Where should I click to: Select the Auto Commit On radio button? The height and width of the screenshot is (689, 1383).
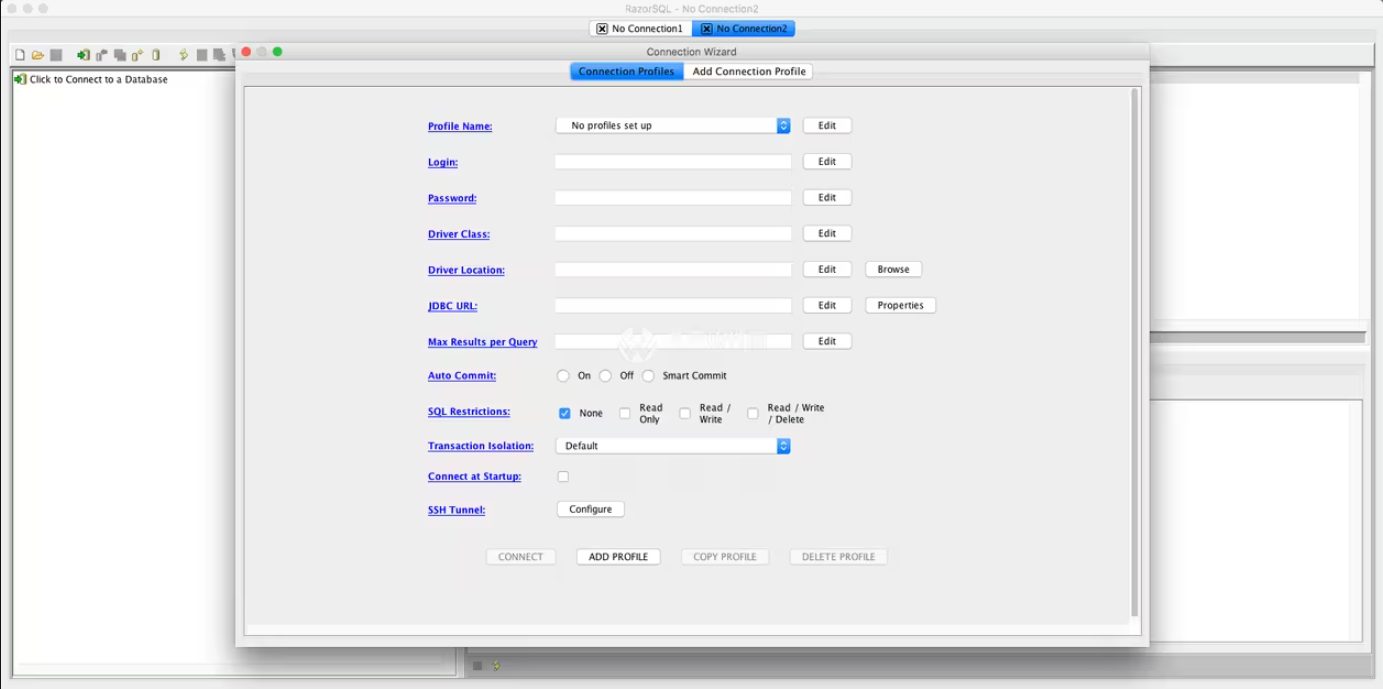coord(563,376)
